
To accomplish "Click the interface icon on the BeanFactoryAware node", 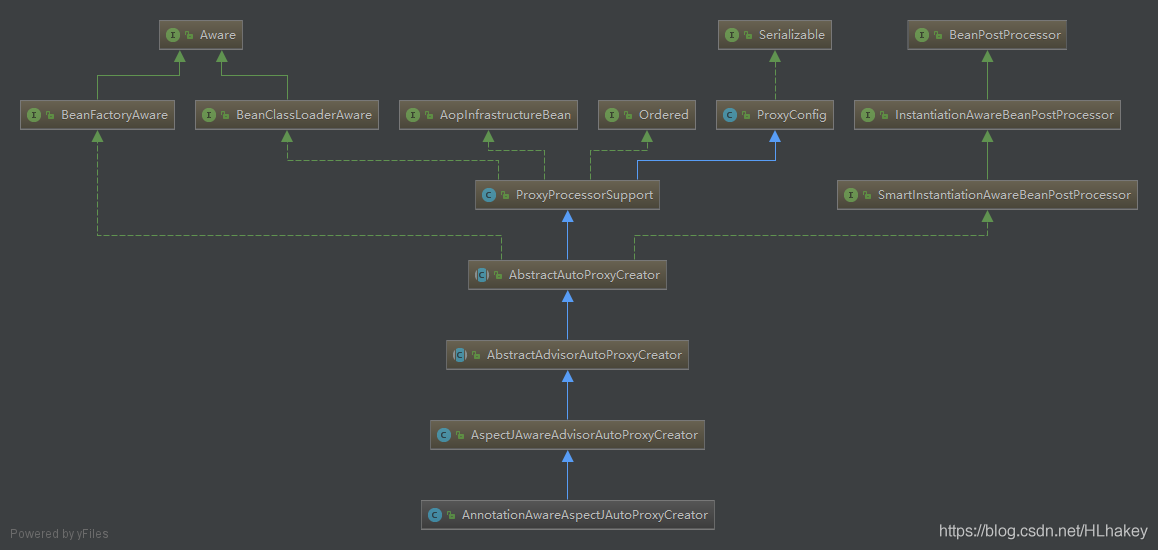I will 34,115.
